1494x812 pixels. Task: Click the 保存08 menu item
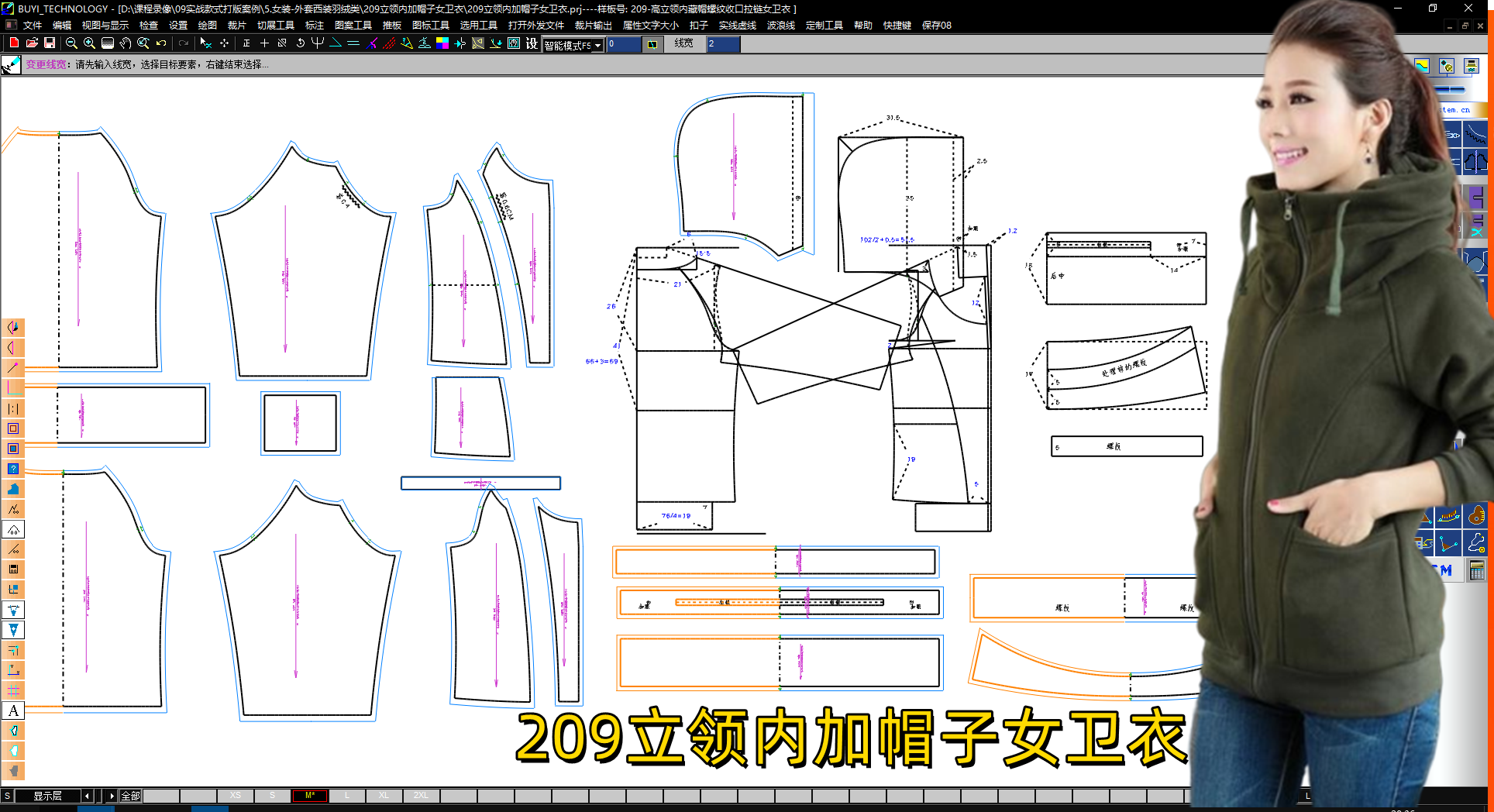coord(937,26)
